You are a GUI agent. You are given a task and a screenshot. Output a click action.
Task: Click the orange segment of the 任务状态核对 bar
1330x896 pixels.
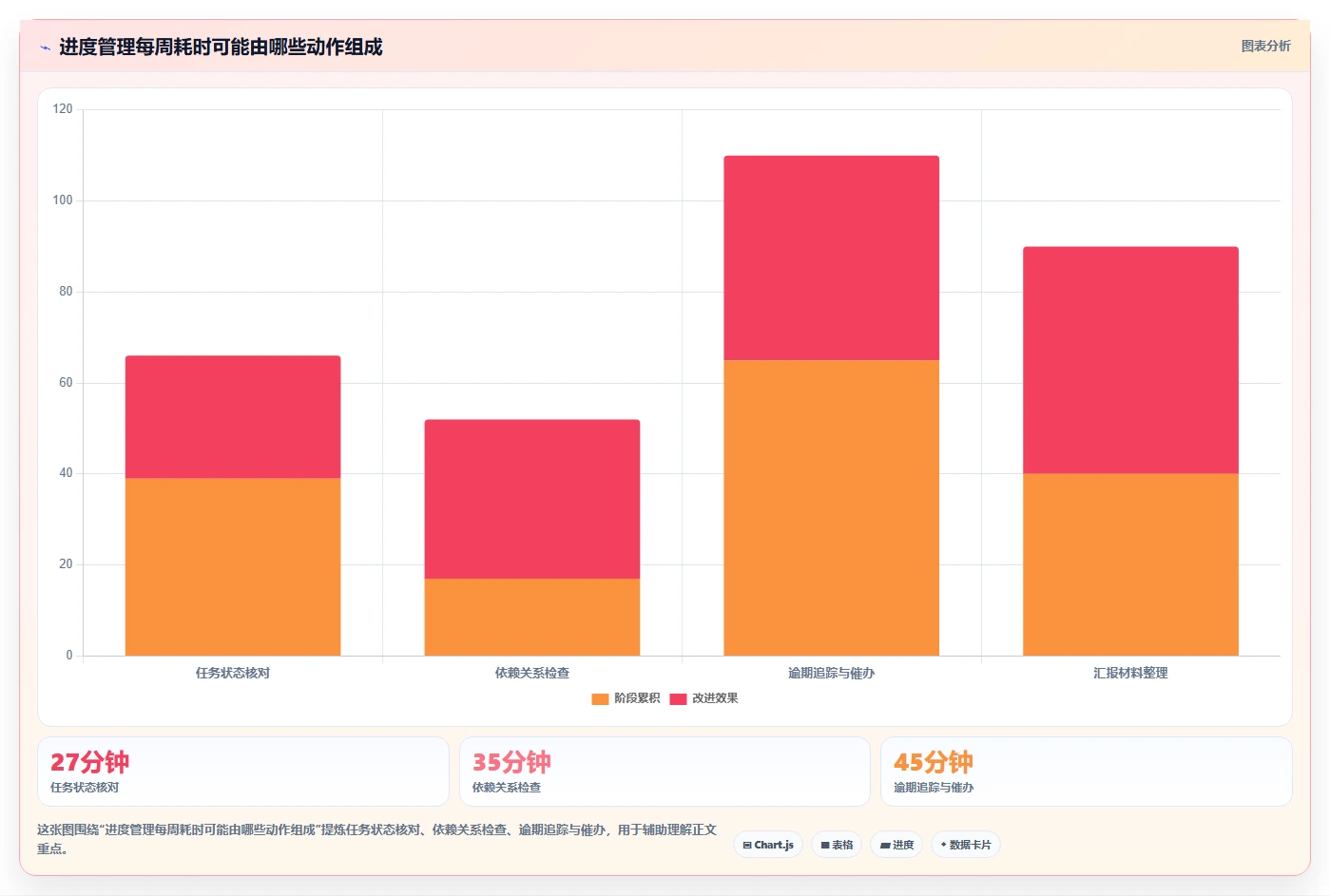[x=233, y=566]
